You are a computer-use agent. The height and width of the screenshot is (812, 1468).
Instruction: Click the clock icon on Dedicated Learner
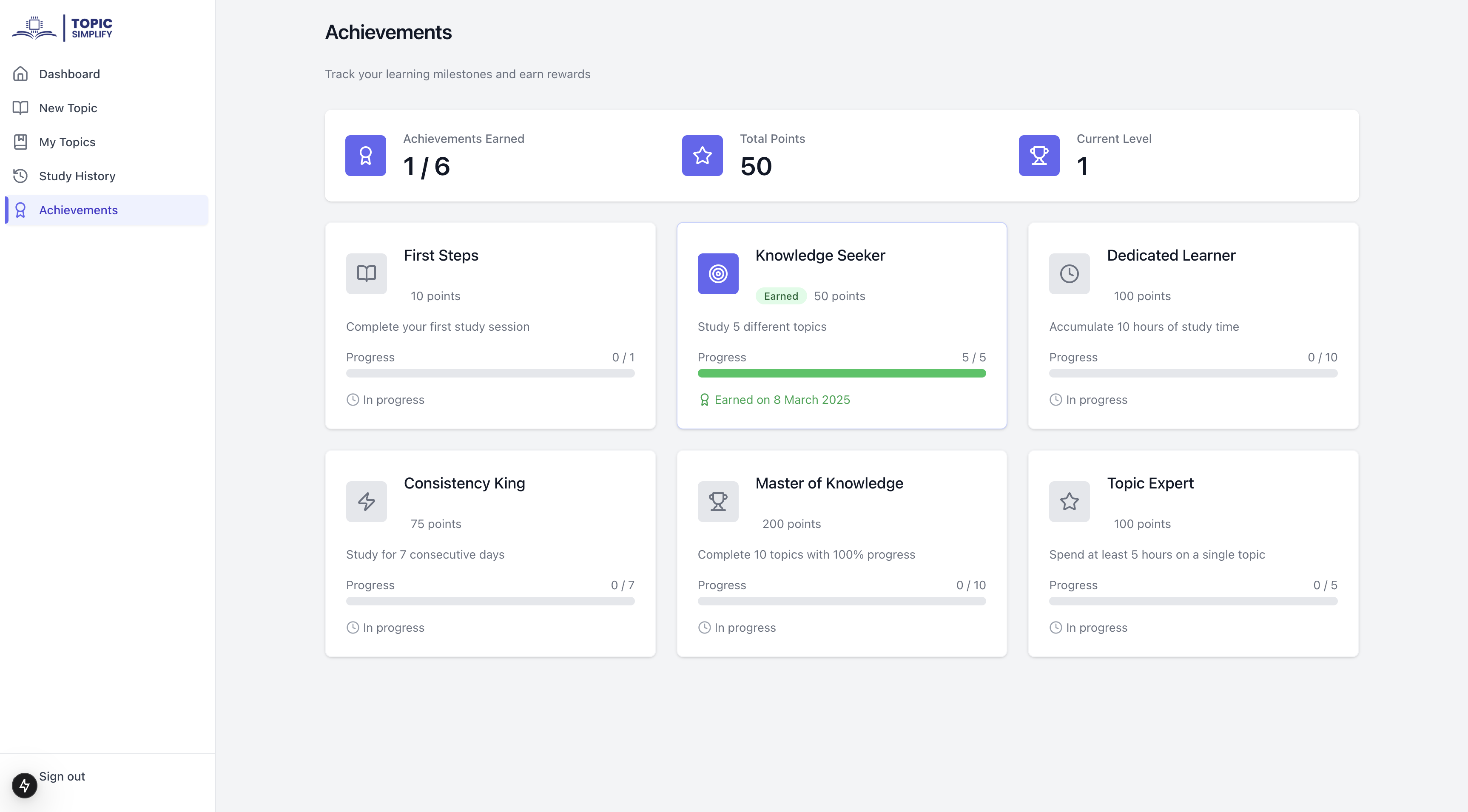(x=1069, y=273)
